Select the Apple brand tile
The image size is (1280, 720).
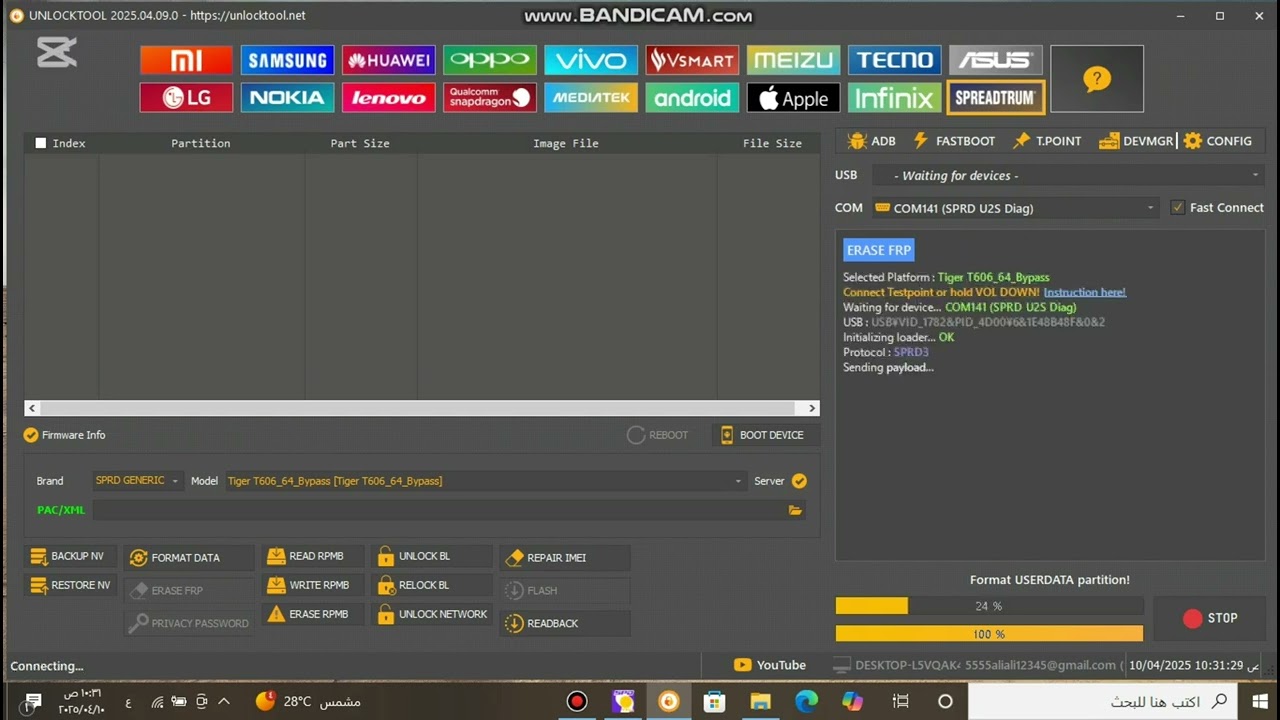(793, 97)
